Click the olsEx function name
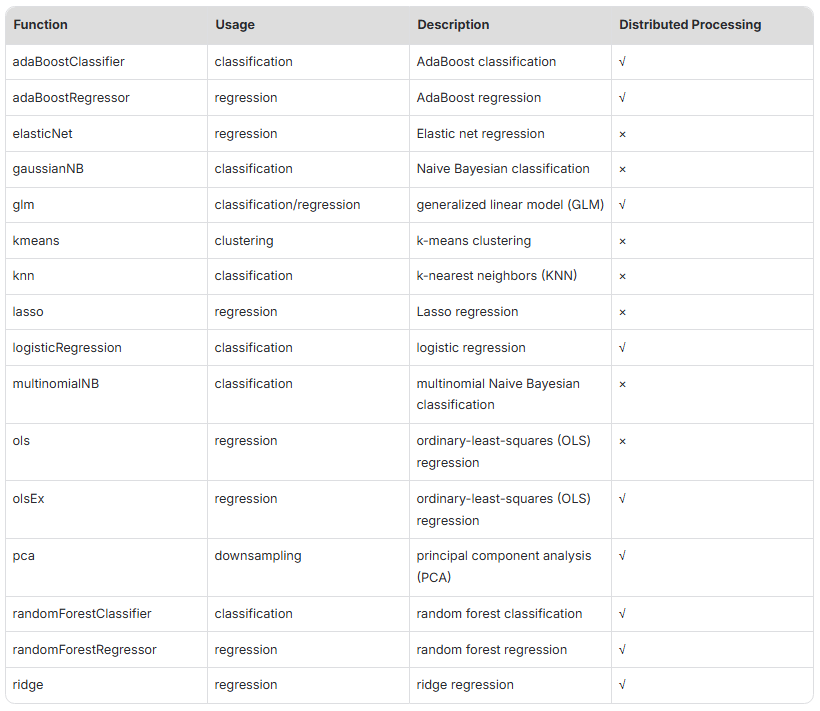This screenshot has width=820, height=711. tap(28, 499)
